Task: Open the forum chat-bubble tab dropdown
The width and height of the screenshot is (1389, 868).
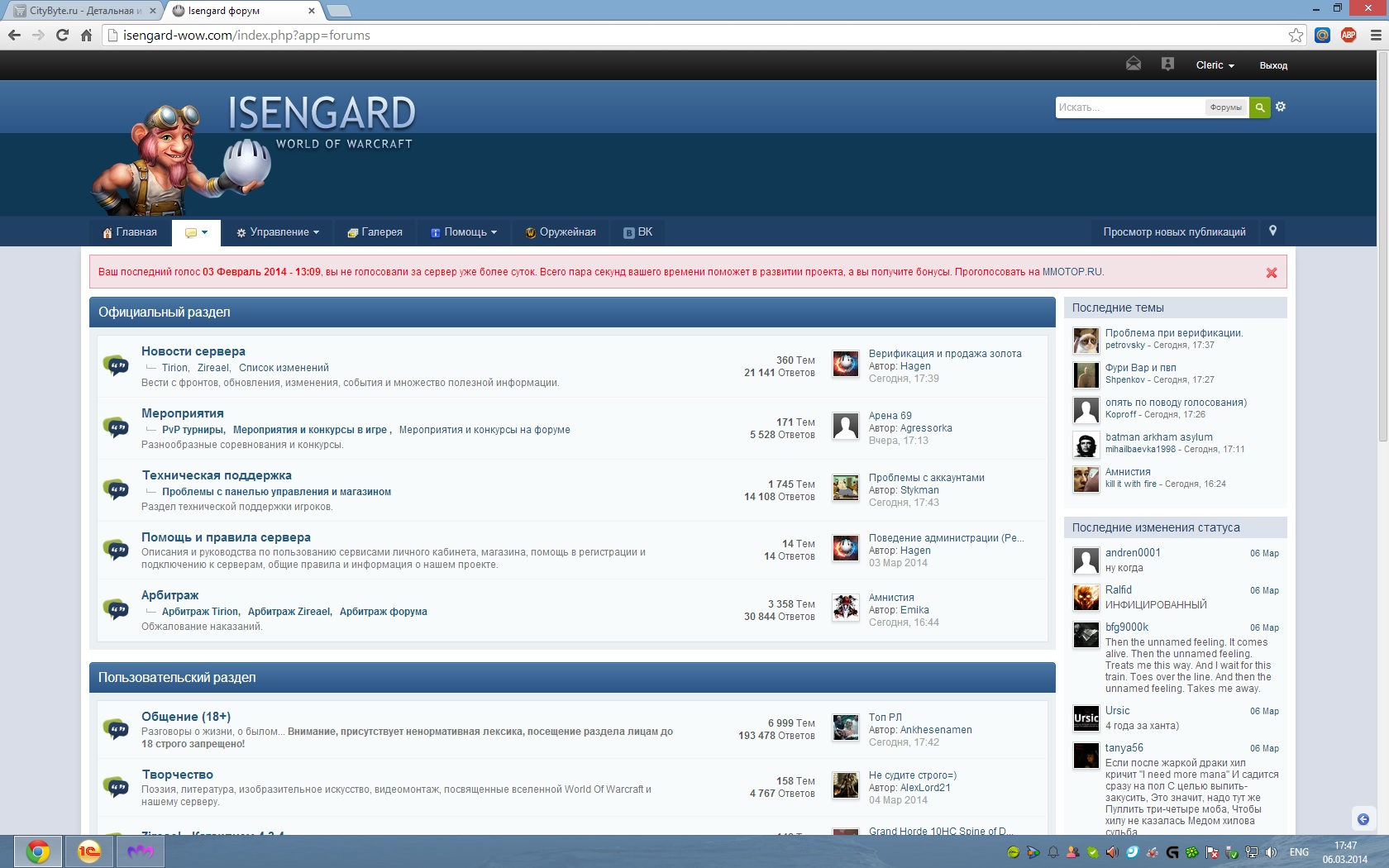Action: (x=196, y=232)
